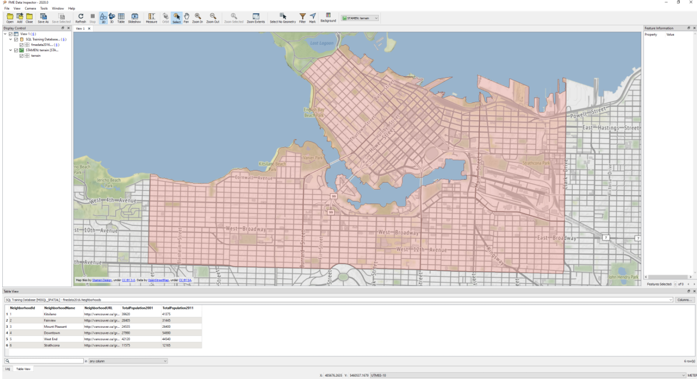The image size is (697, 379).
Task: Open the Tools menu
Action: pos(44,8)
